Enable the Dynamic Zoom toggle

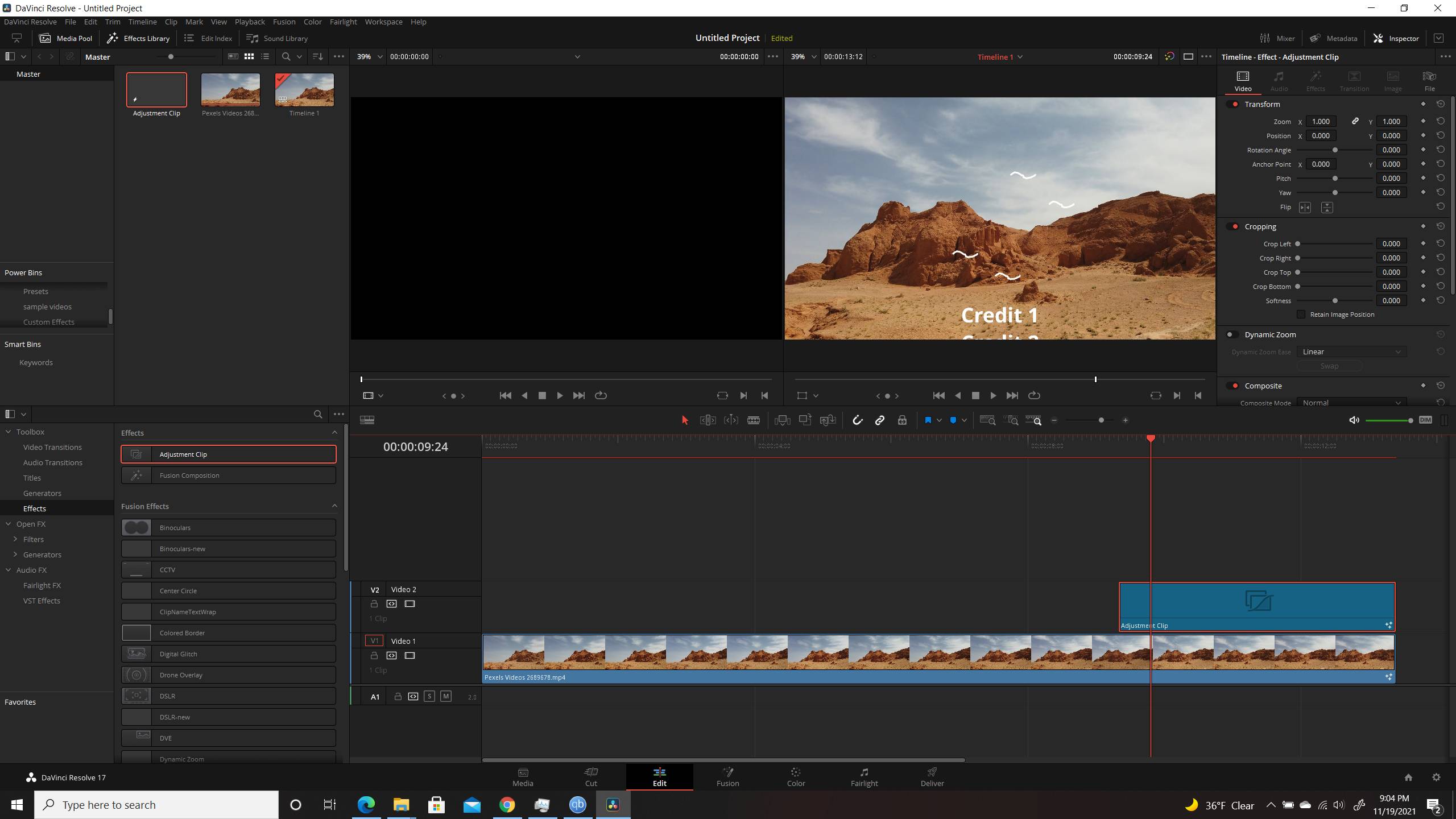tap(1232, 334)
